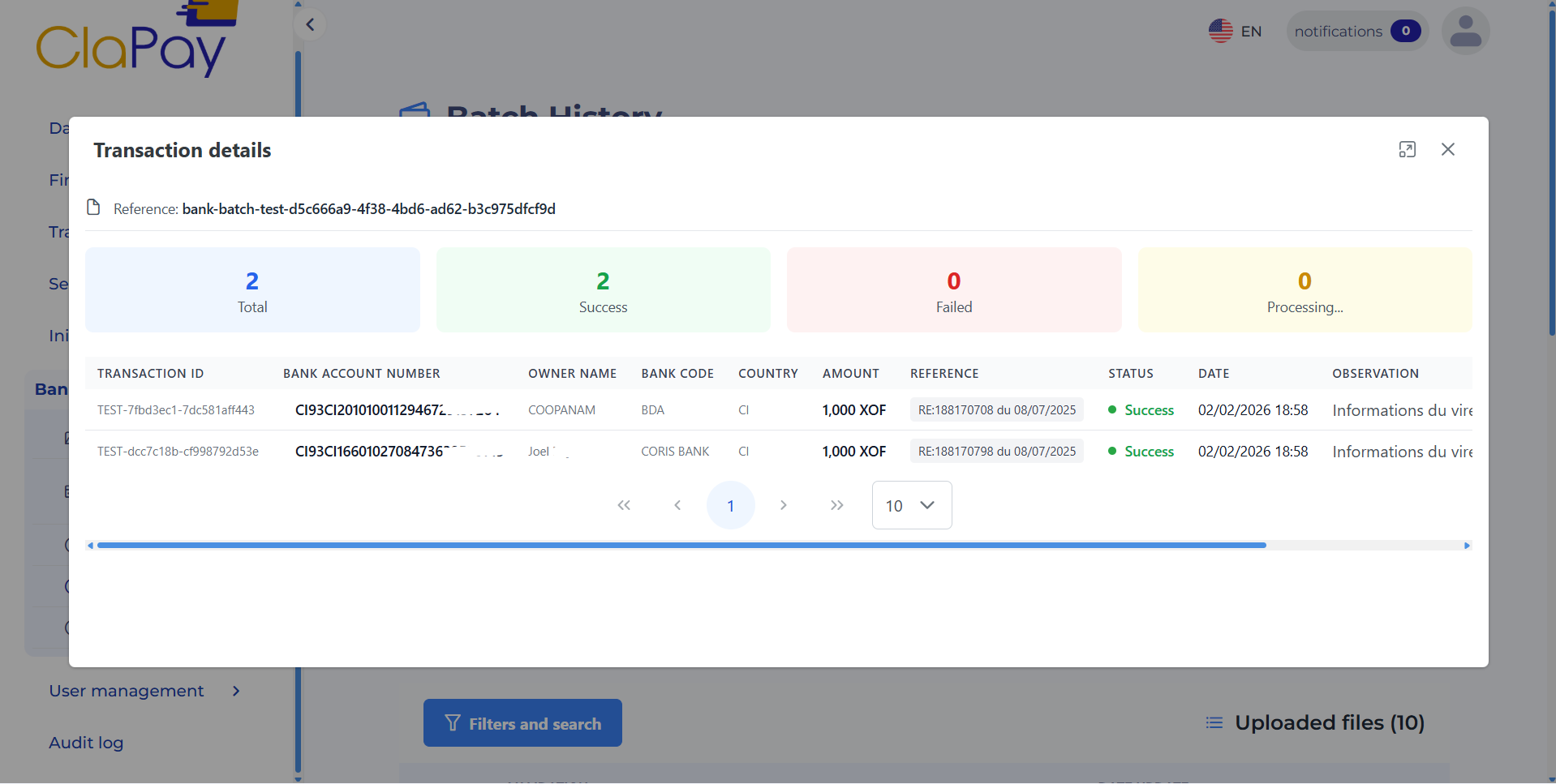
Task: Close the Transaction details dialog
Action: (x=1447, y=149)
